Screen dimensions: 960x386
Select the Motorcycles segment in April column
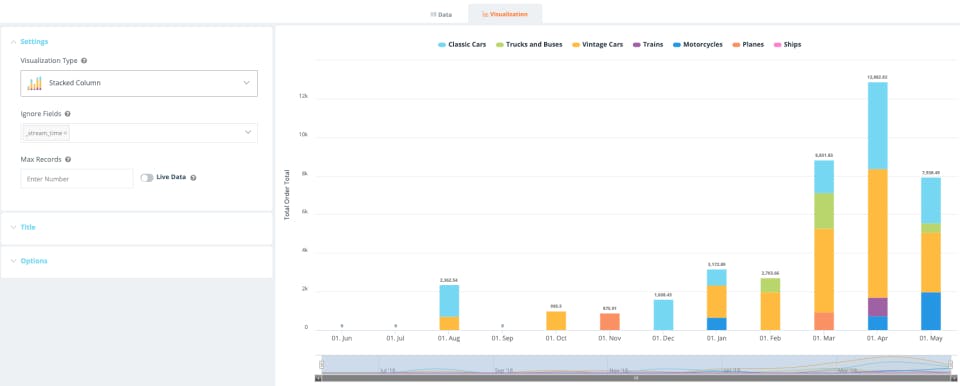pyautogui.click(x=877, y=324)
